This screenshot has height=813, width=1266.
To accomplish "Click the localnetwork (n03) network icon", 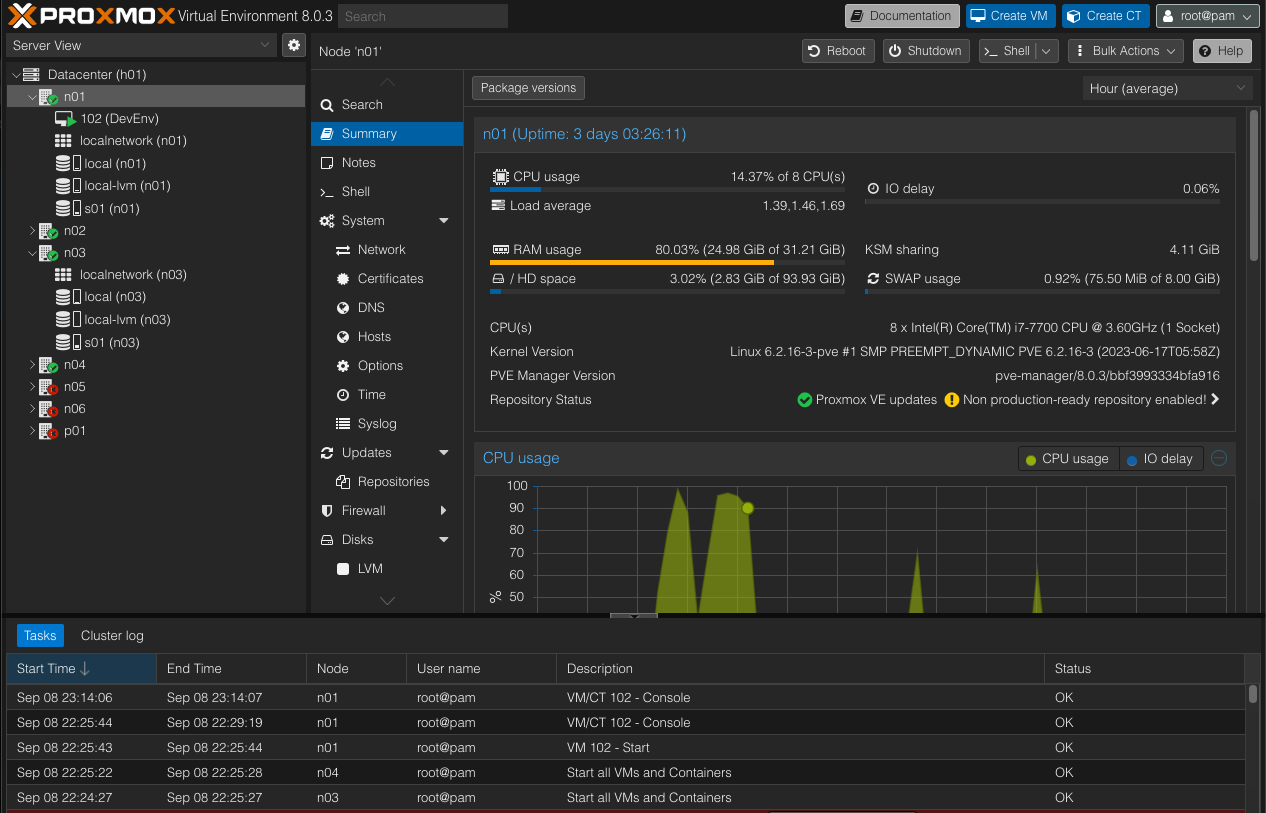I will click(x=63, y=275).
